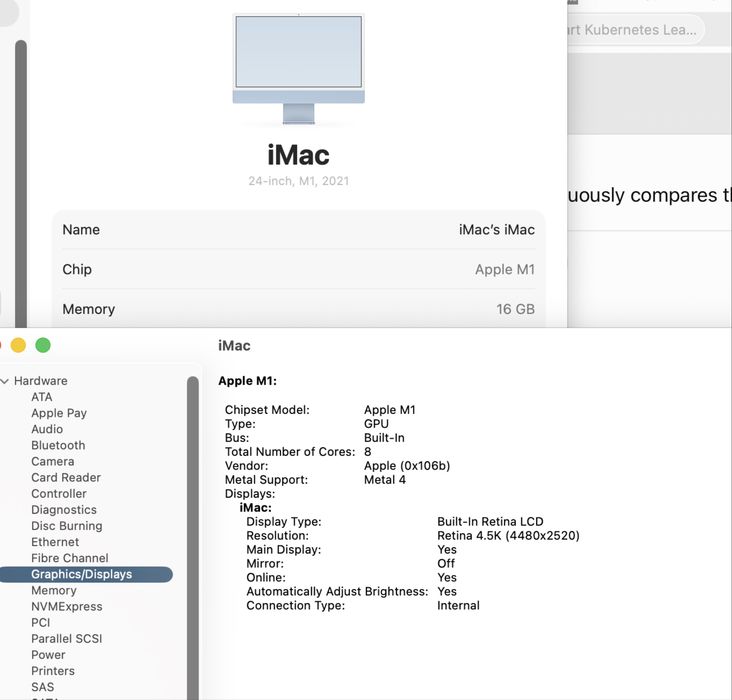Click the "Vendor:" label

pos(246,466)
